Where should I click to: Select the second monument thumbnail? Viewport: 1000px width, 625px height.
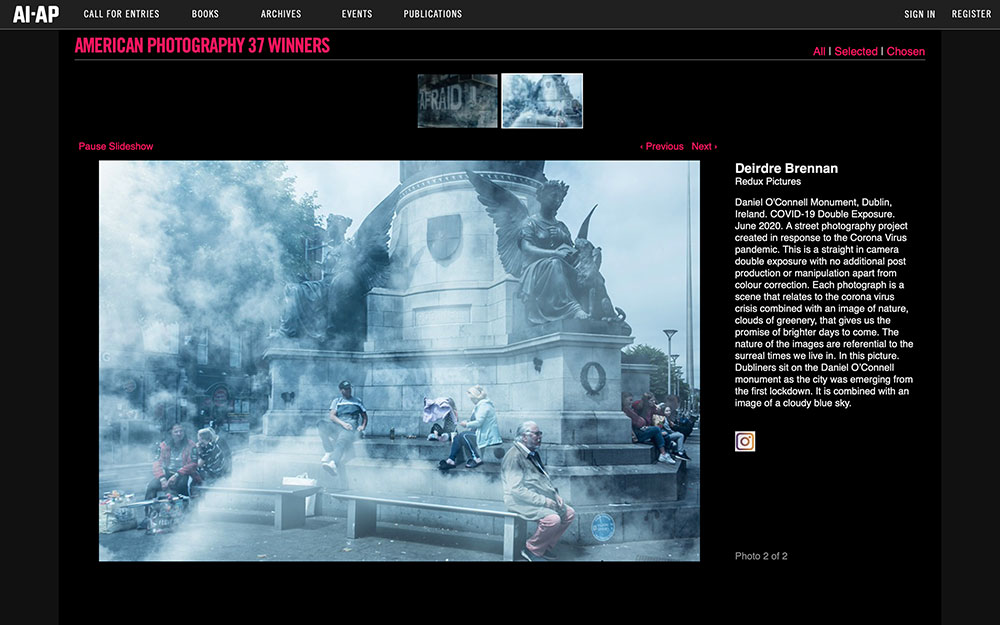tap(542, 101)
